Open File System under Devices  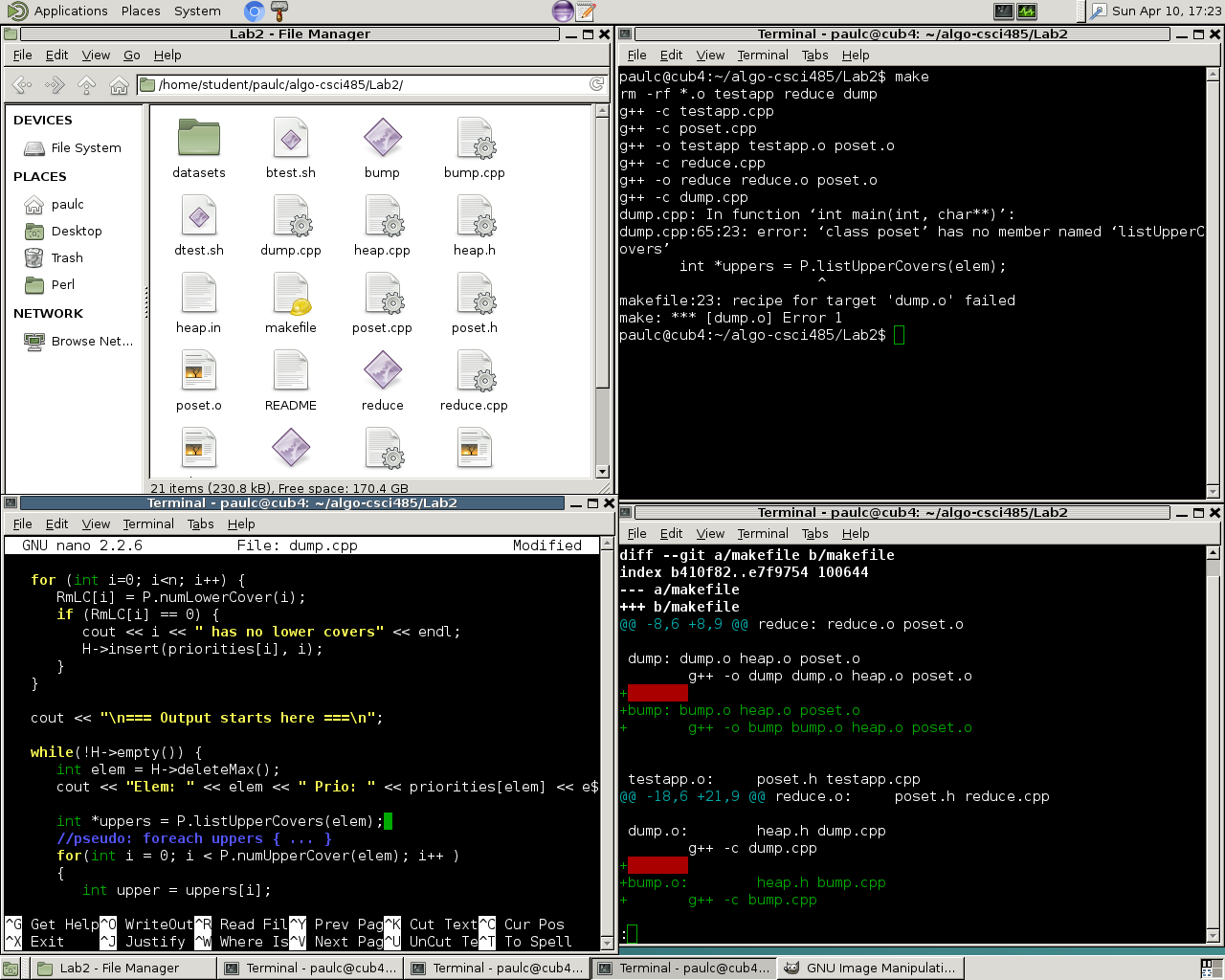(85, 148)
